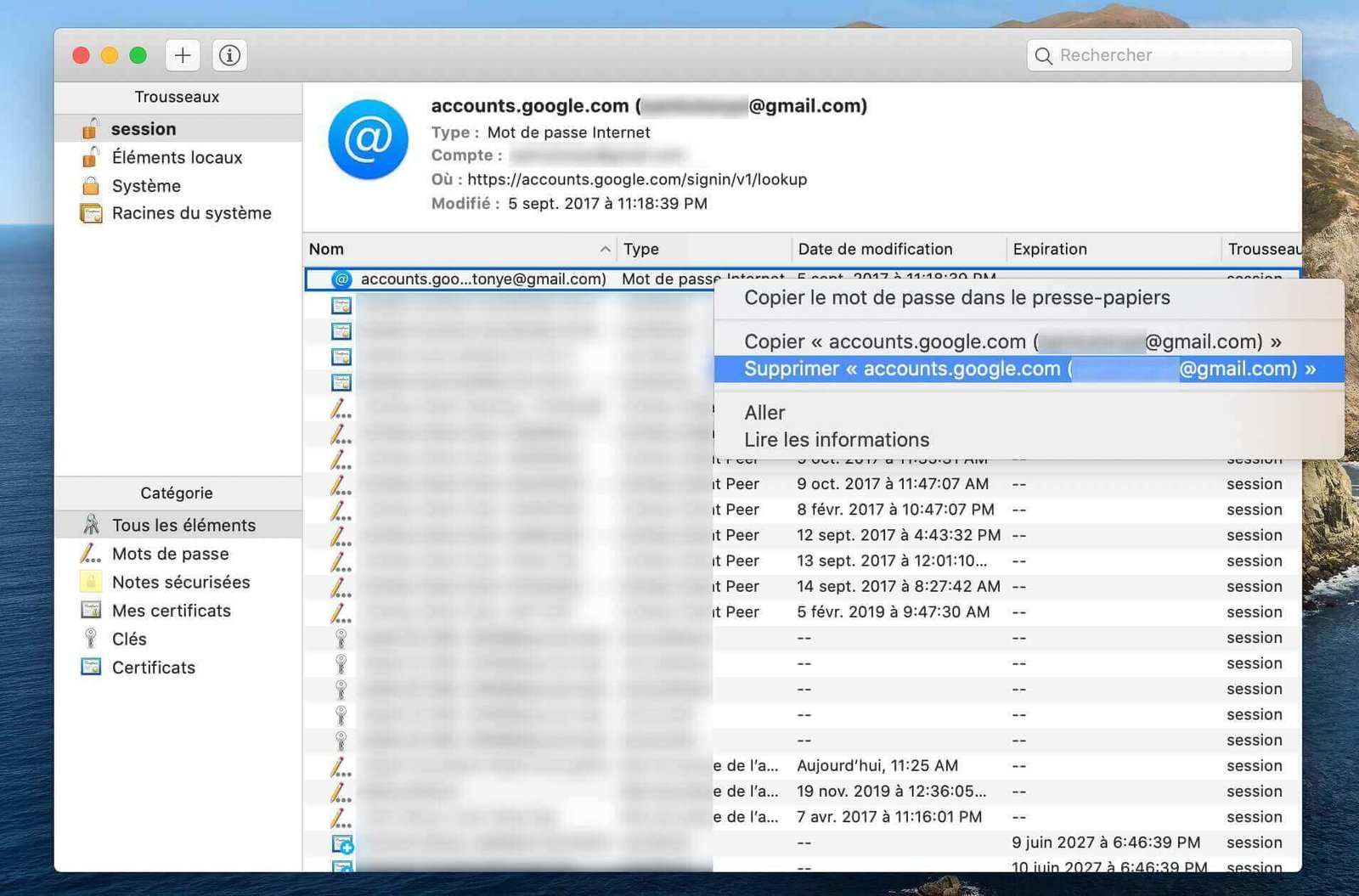The width and height of the screenshot is (1359, 896).
Task: Select Mots de passe category
Action: (x=178, y=554)
